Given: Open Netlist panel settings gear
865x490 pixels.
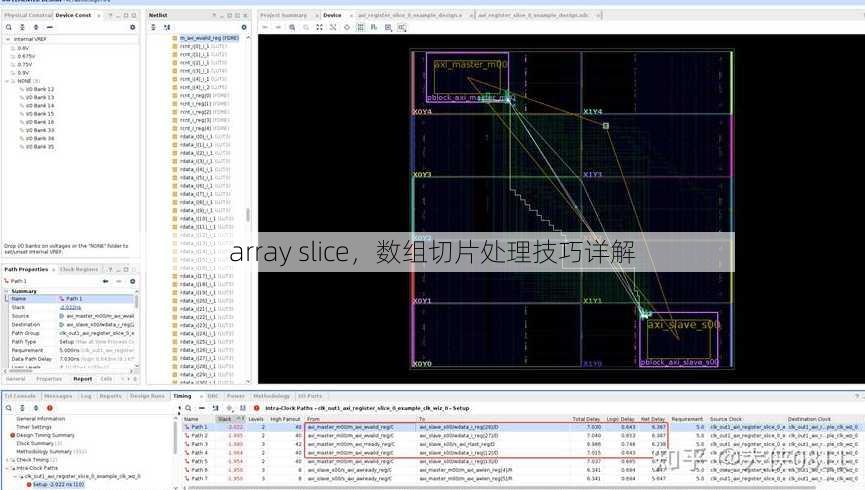Looking at the screenshot, I should (x=244, y=27).
